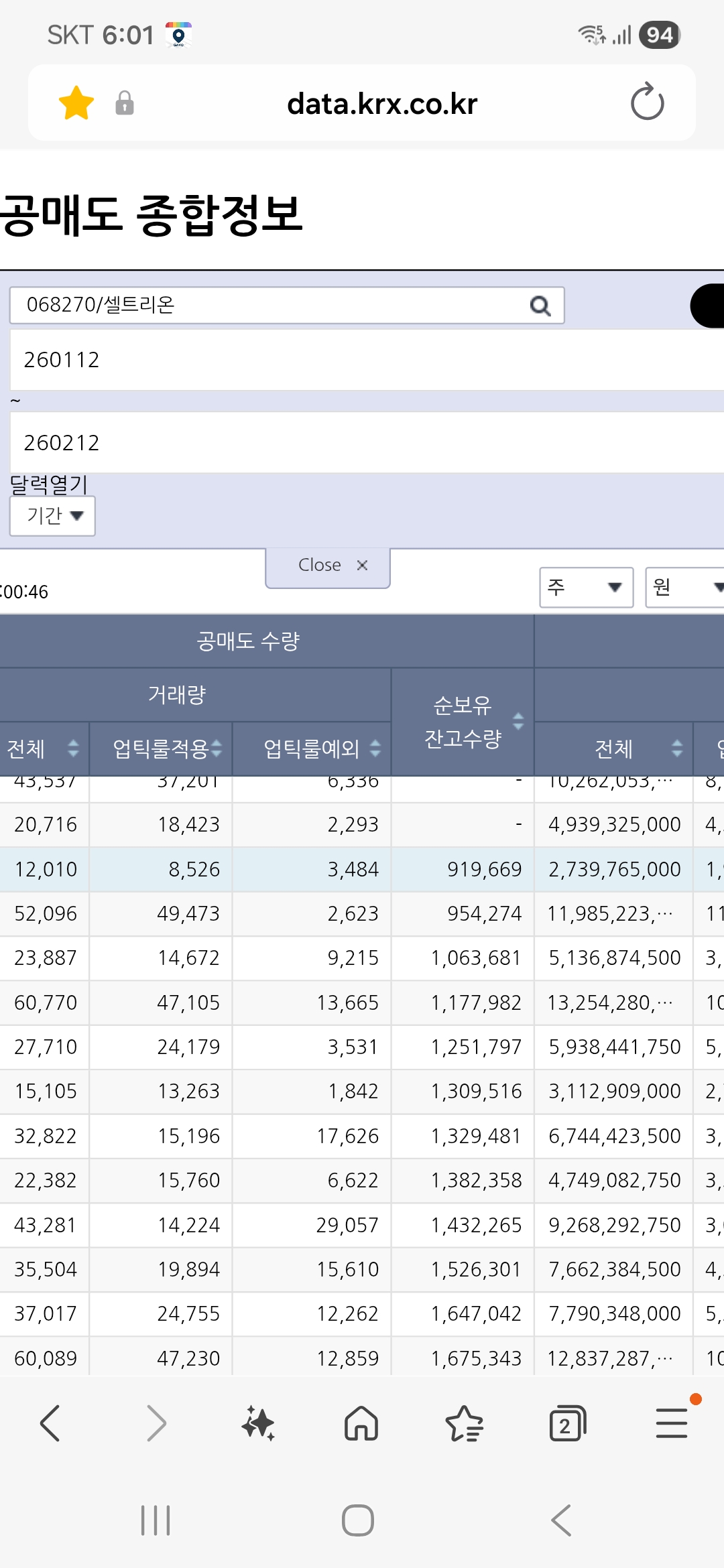
Task: Open the 기간 period dropdown
Action: (52, 516)
